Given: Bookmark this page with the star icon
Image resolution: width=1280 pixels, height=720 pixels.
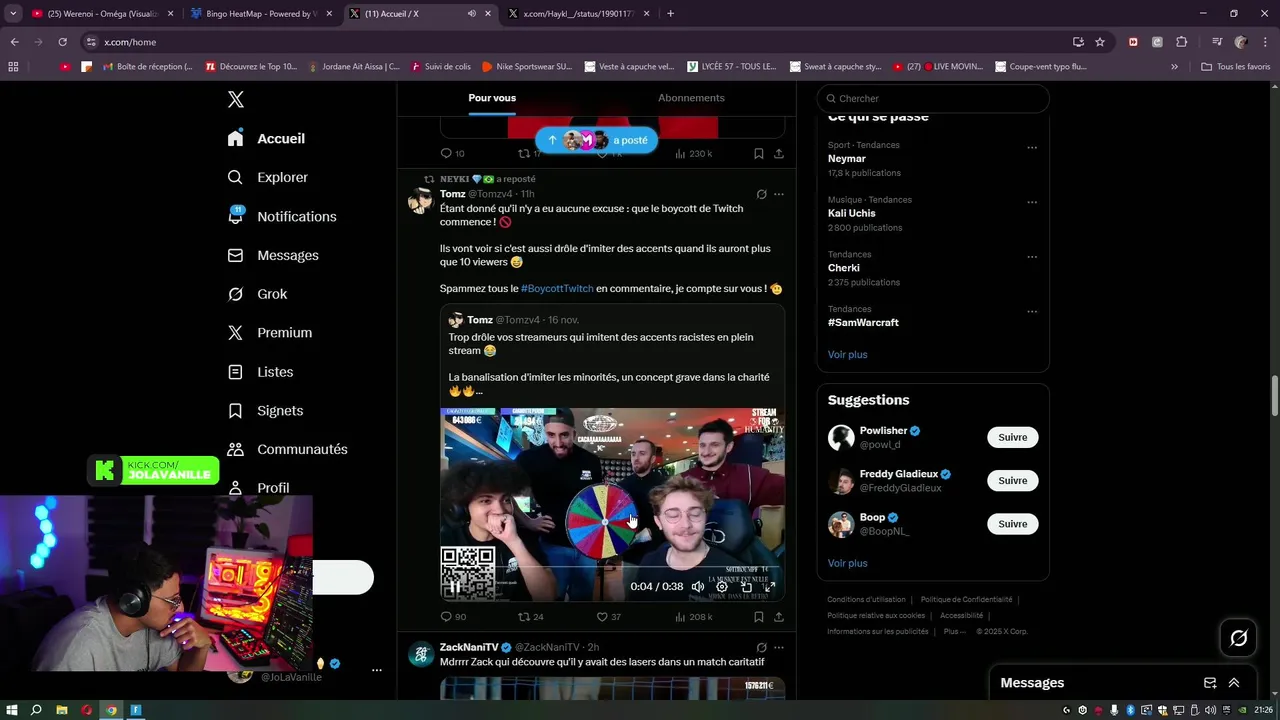Looking at the screenshot, I should pyautogui.click(x=1100, y=42).
